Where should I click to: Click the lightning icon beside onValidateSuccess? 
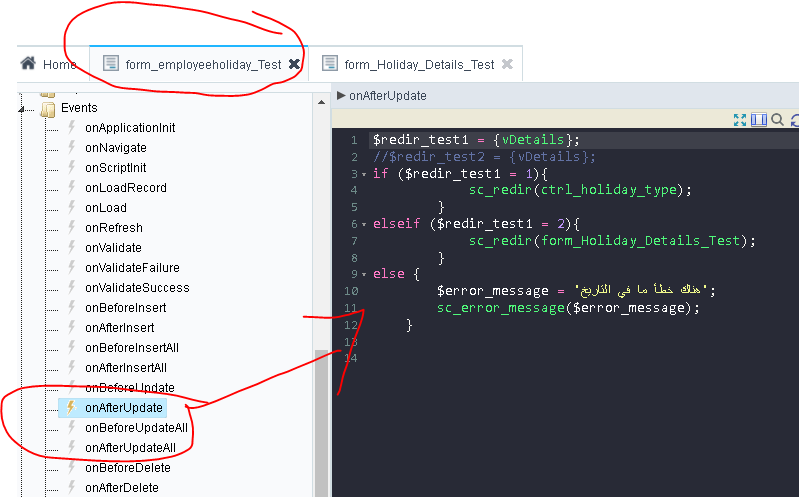pos(72,287)
